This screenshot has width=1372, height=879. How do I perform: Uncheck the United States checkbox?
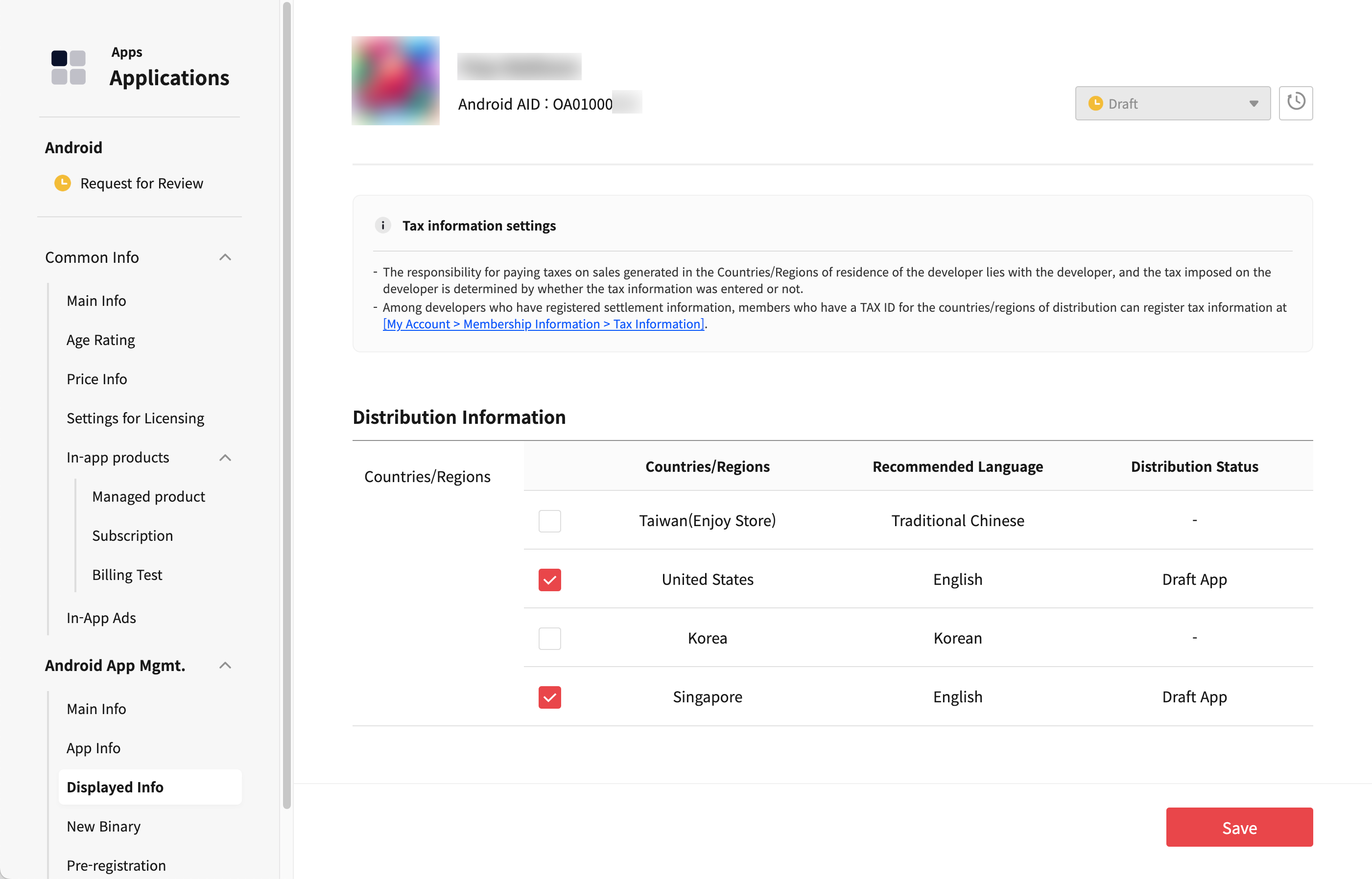pyautogui.click(x=549, y=579)
